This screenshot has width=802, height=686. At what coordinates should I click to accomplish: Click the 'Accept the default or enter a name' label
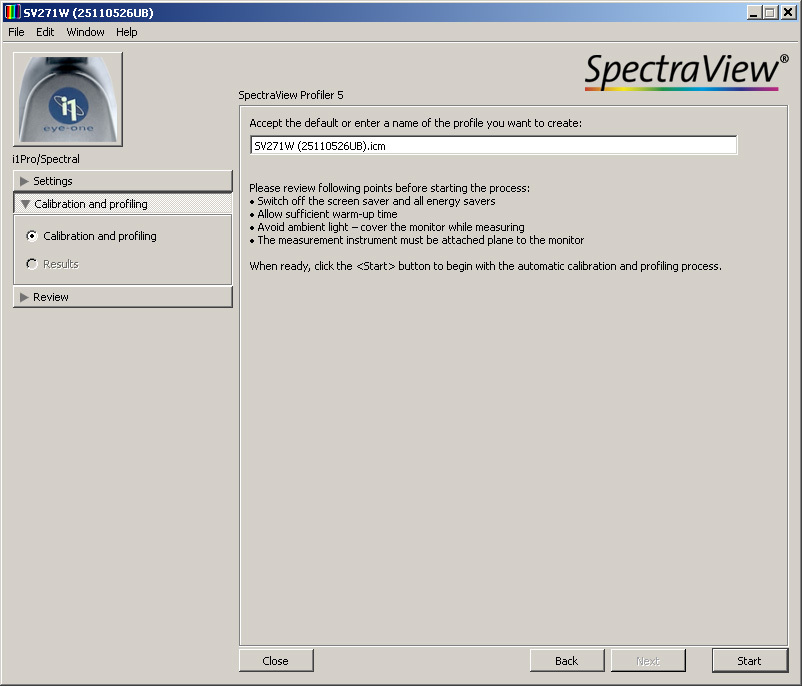pyautogui.click(x=415, y=123)
